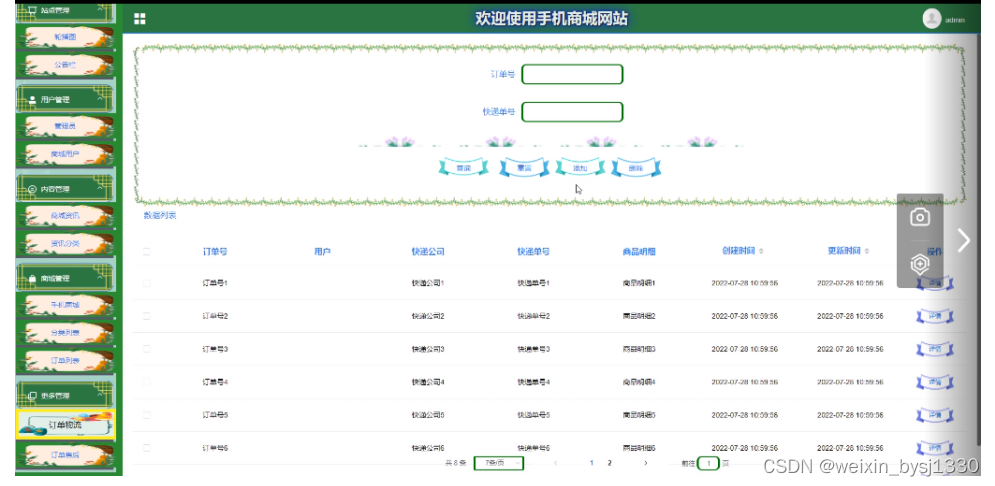The image size is (995, 486).
Task: Click the person icon beside 用户管理
Action: click(x=33, y=100)
